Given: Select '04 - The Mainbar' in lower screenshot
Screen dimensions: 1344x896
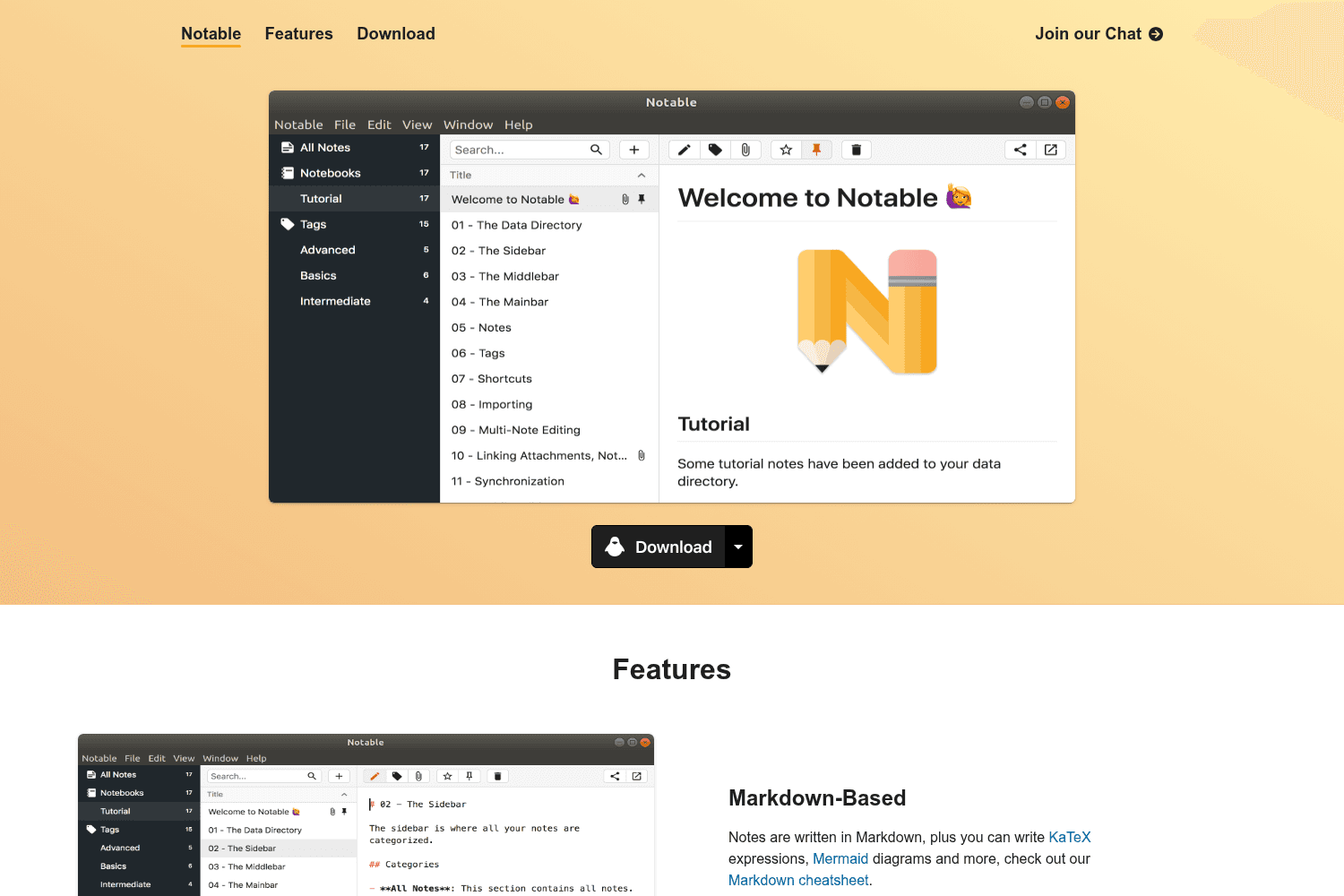Looking at the screenshot, I should 279,885.
